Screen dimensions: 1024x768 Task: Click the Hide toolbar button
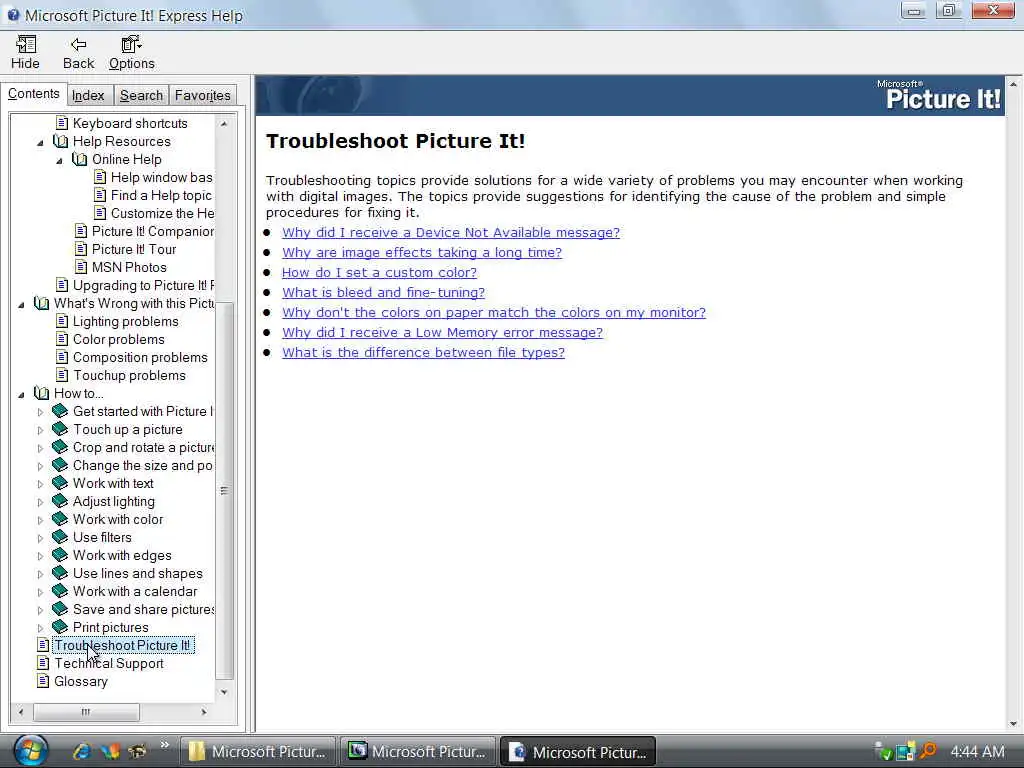point(25,52)
